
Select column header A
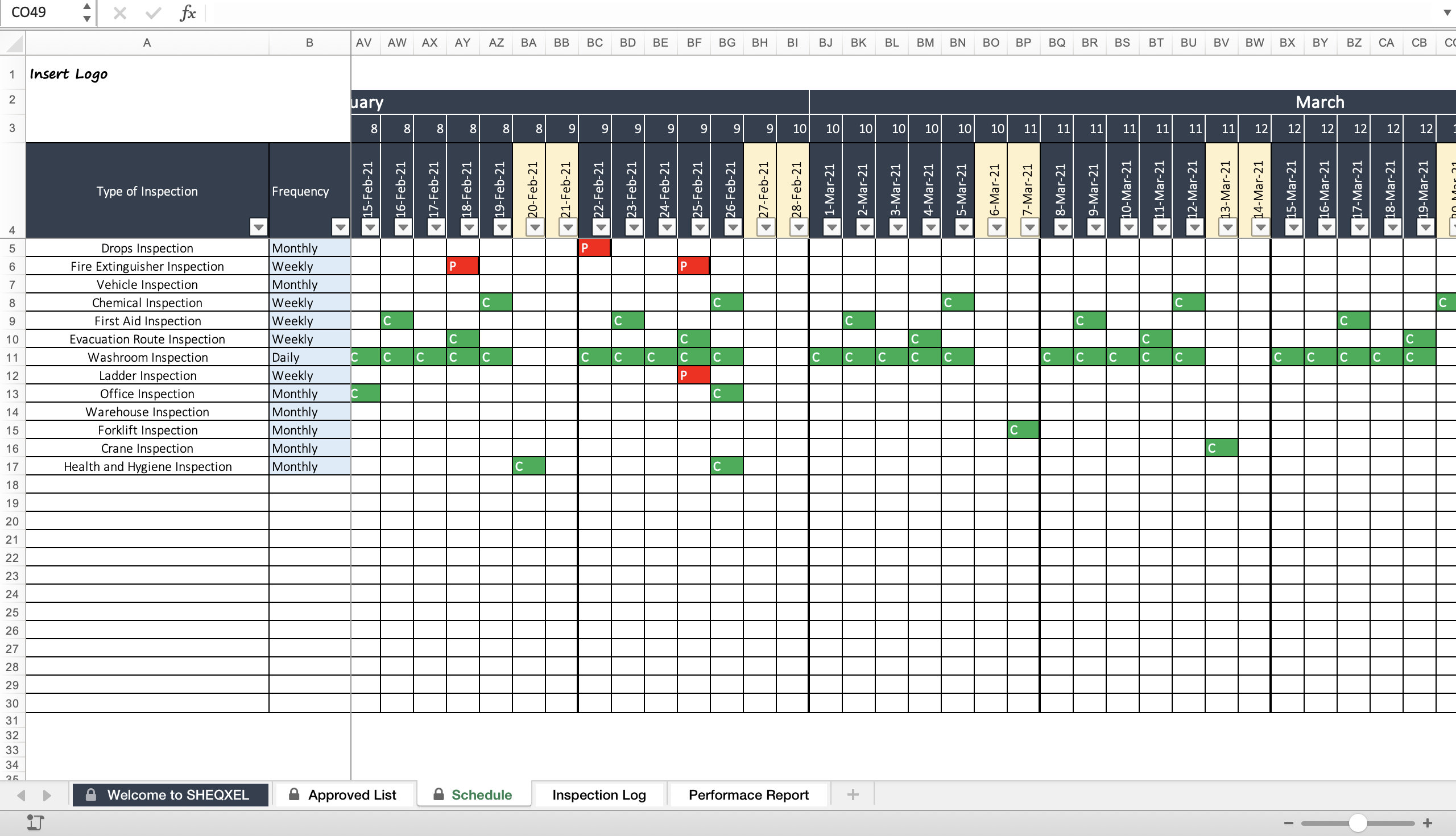pos(147,43)
